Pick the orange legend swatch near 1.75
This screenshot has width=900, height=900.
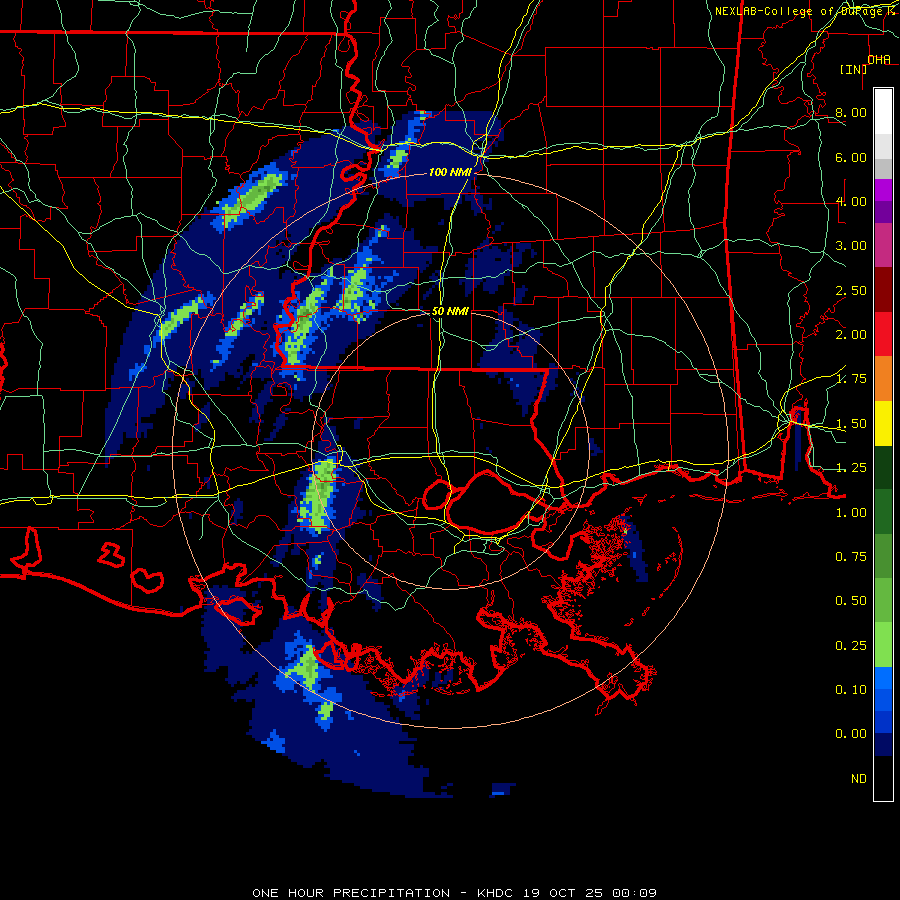[883, 378]
